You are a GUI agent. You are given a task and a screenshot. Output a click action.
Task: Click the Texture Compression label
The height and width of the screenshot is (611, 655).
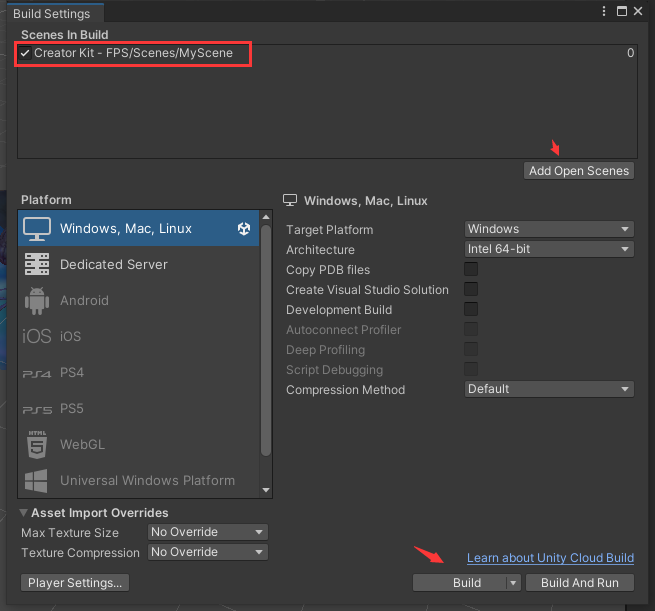(x=80, y=553)
